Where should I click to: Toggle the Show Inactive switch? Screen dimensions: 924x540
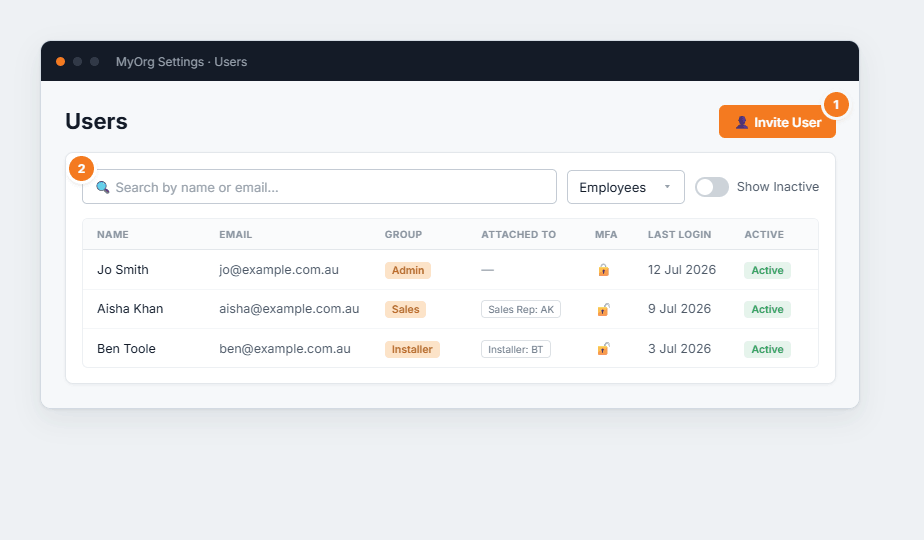point(712,187)
